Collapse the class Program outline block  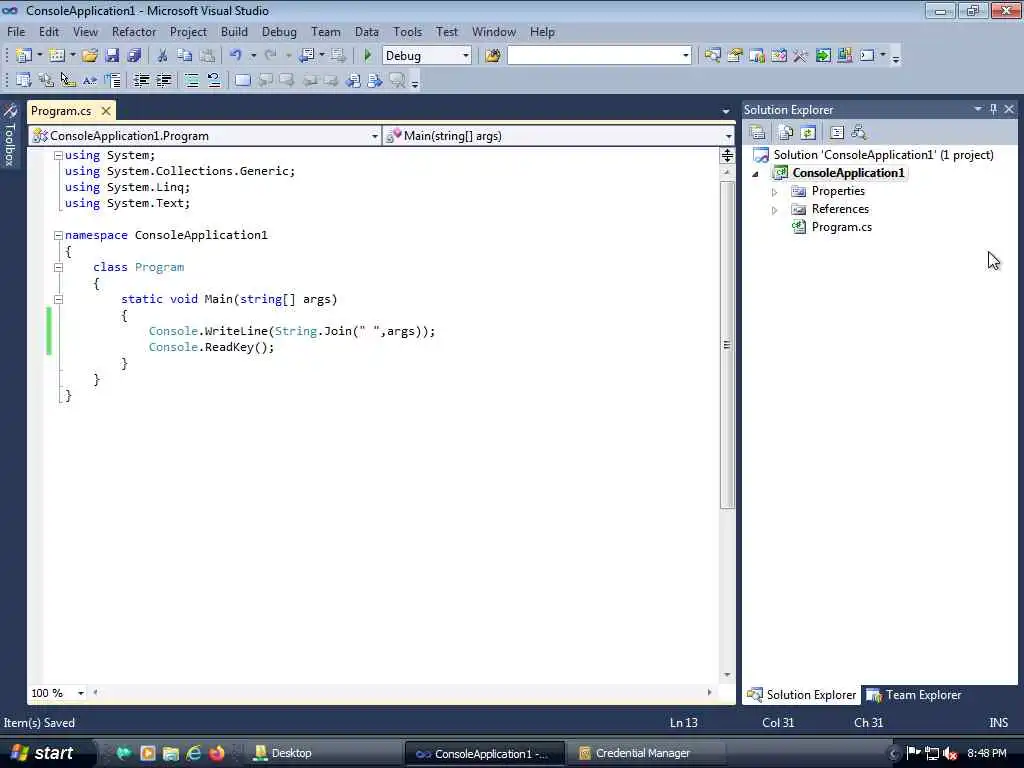(58, 267)
